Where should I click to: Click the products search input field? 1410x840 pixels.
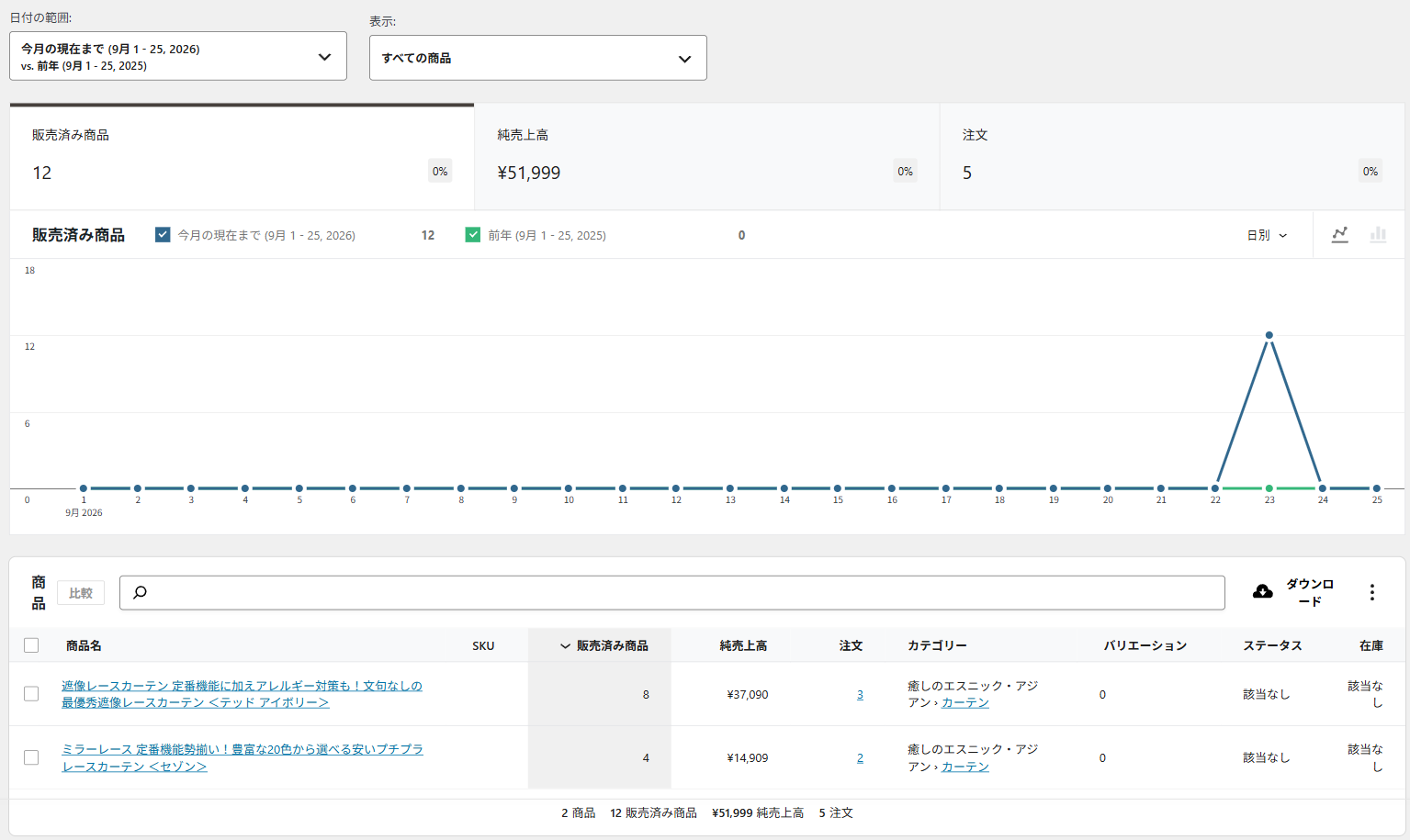[x=672, y=592]
